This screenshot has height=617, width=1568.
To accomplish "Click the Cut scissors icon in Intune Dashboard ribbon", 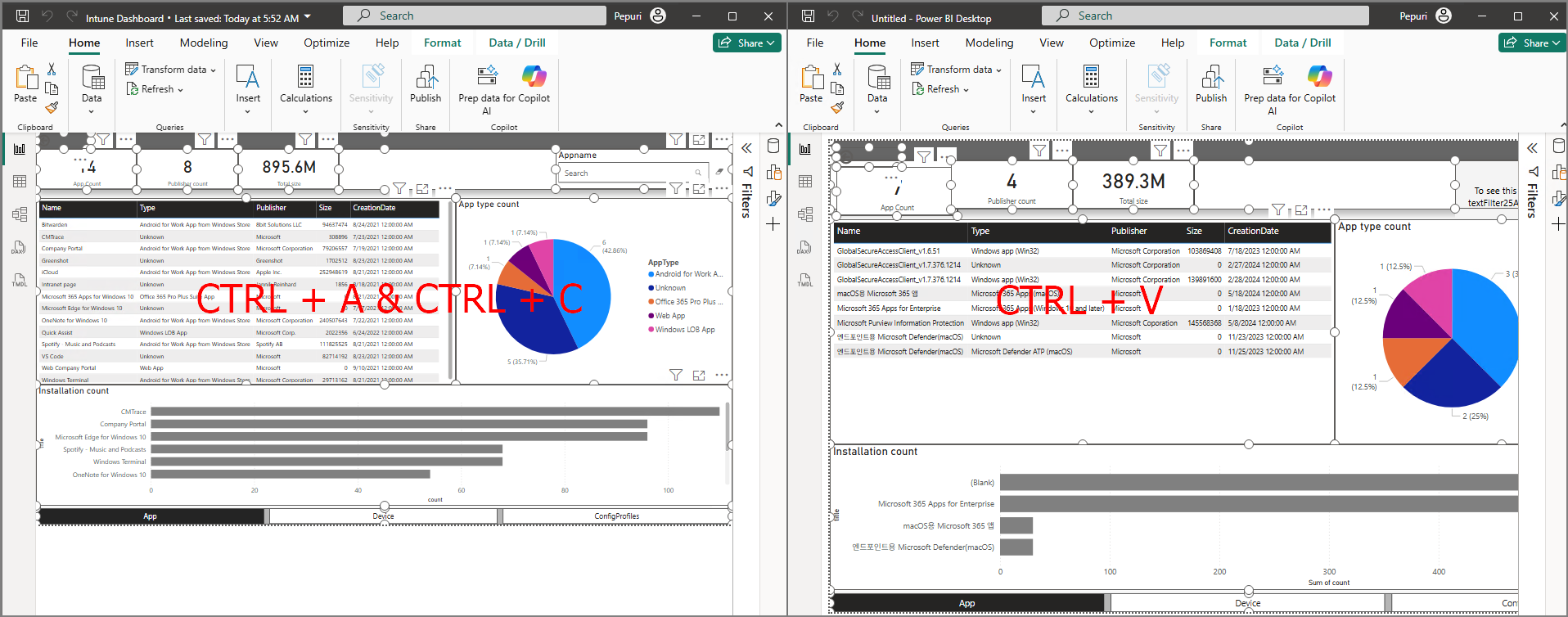I will [52, 70].
